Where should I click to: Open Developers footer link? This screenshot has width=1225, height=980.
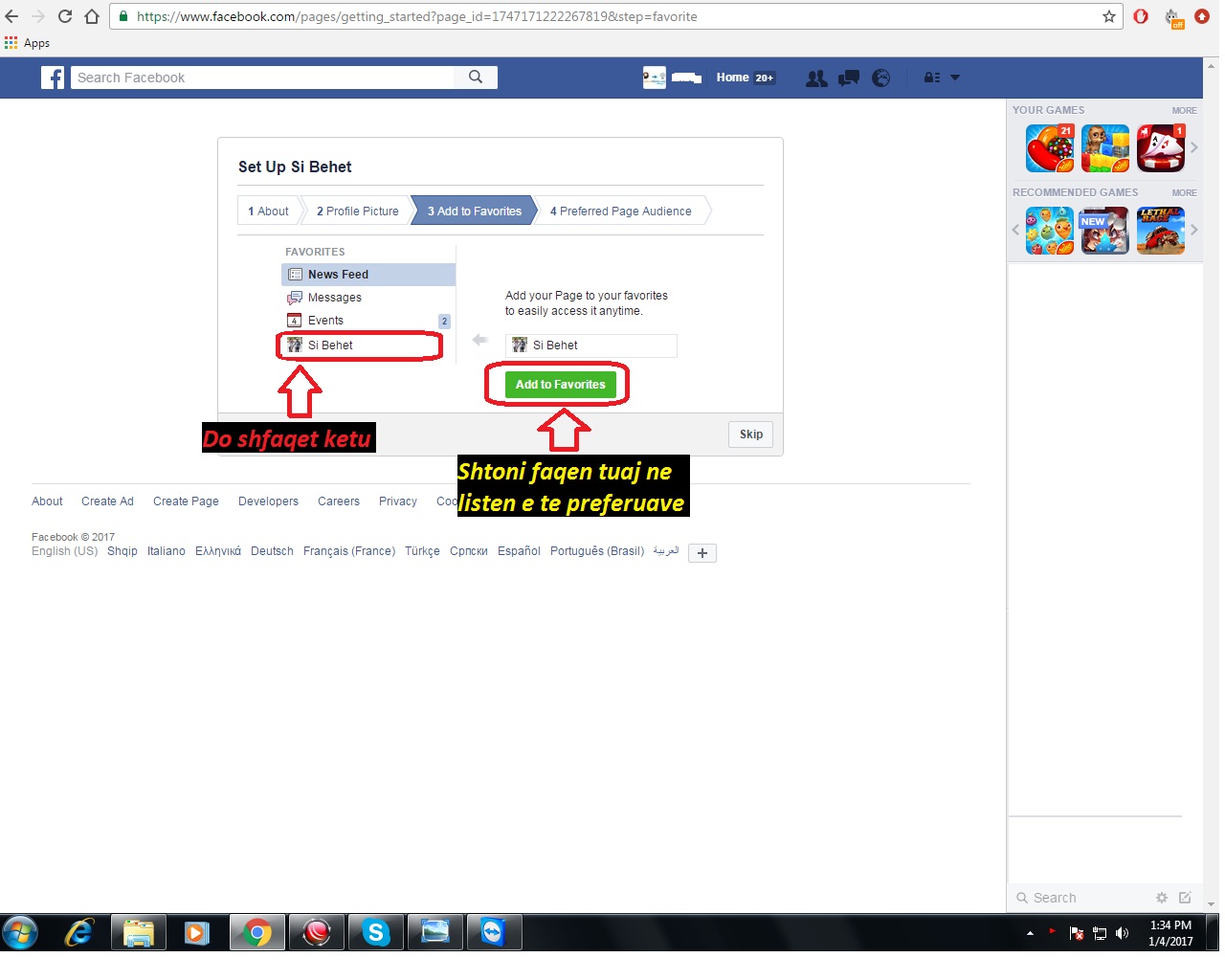coord(268,501)
